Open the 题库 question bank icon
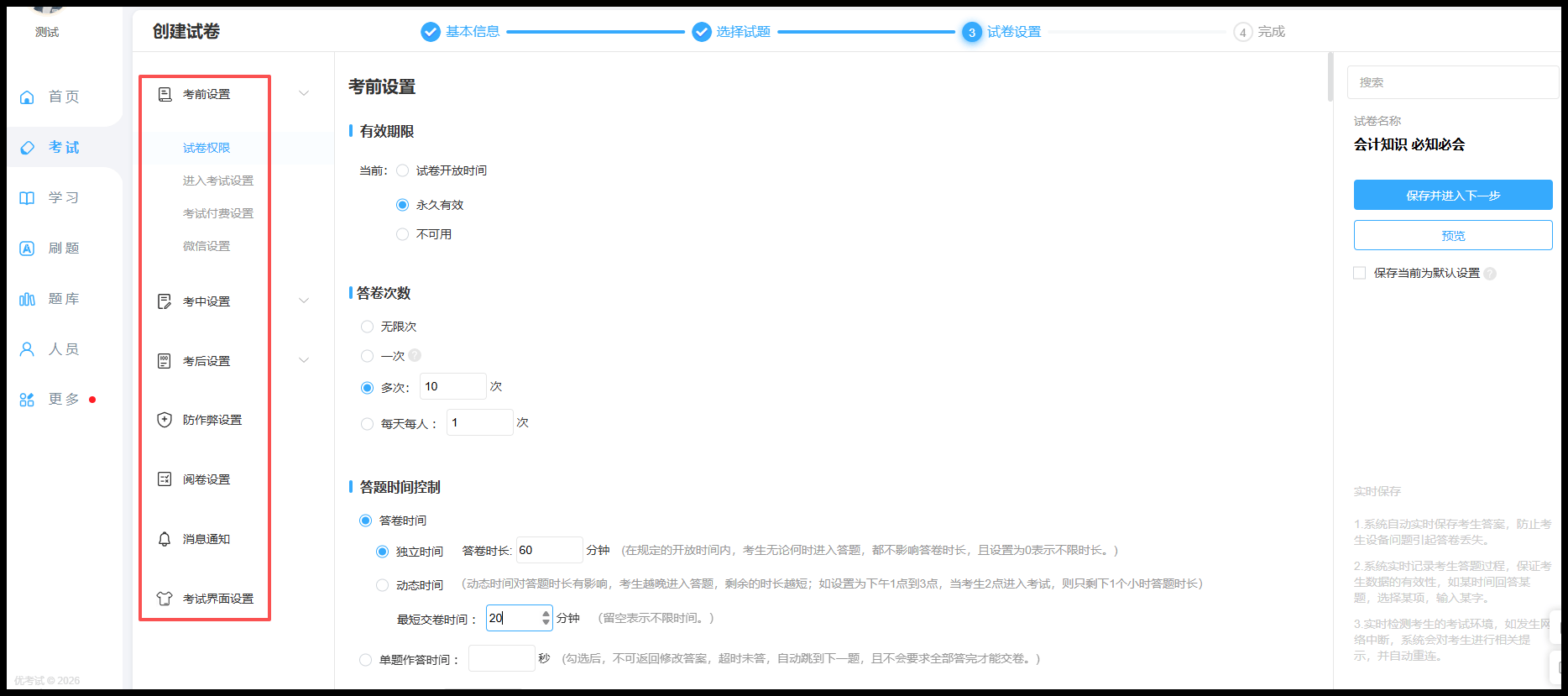The image size is (1568, 696). [27, 299]
